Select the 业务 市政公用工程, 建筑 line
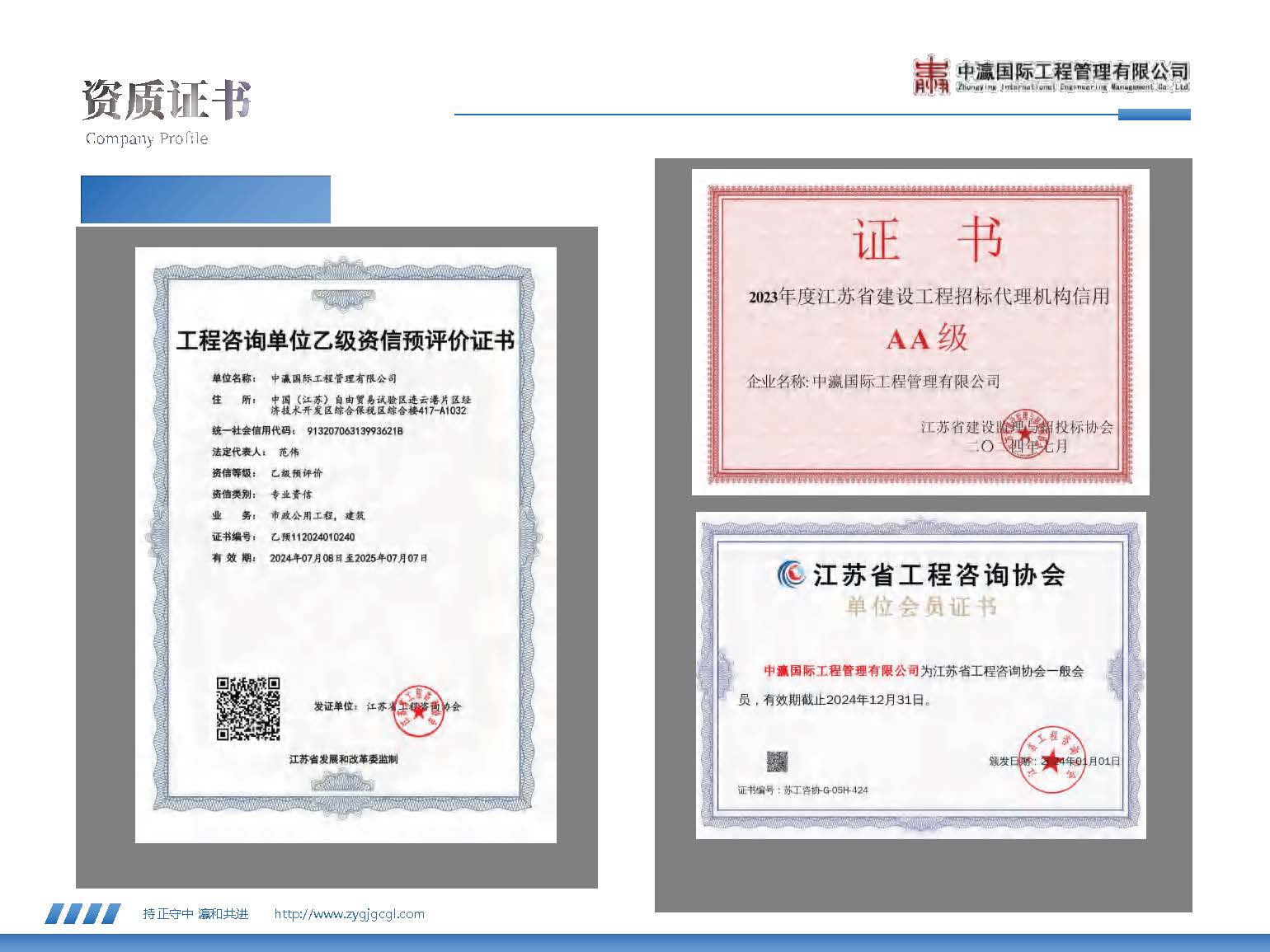 288,515
